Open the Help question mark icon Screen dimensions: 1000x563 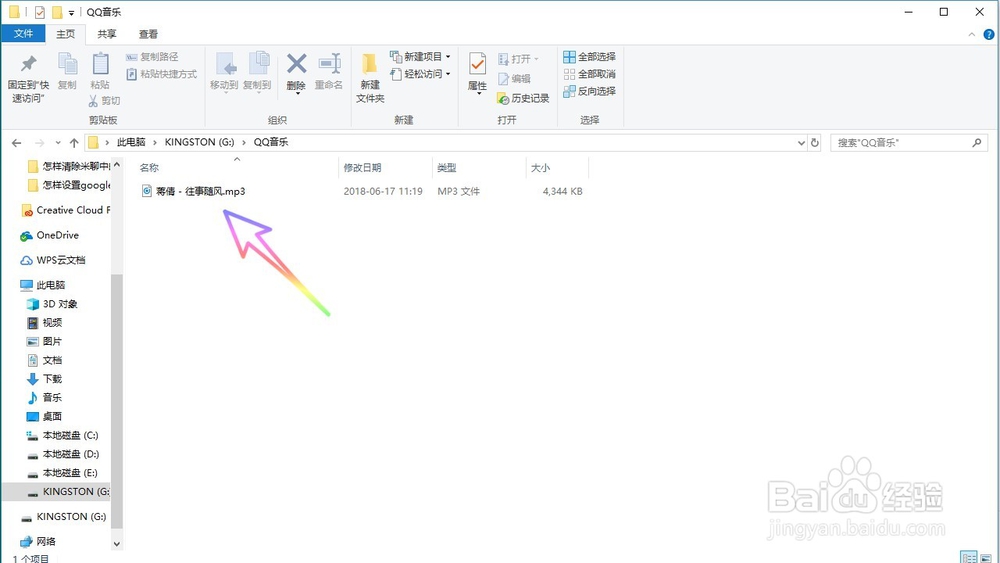tap(989, 34)
